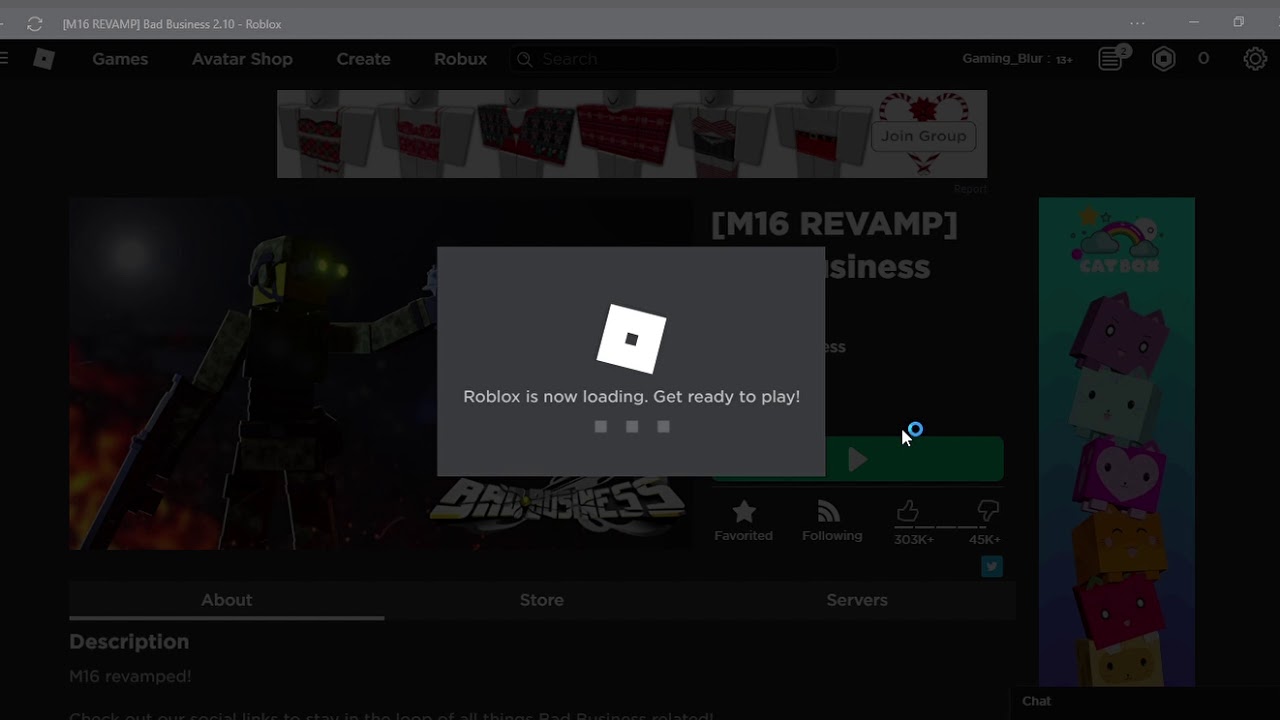Screen dimensions: 1280x720
Task: Click the Cat Box side advertisement
Action: [x=1116, y=442]
